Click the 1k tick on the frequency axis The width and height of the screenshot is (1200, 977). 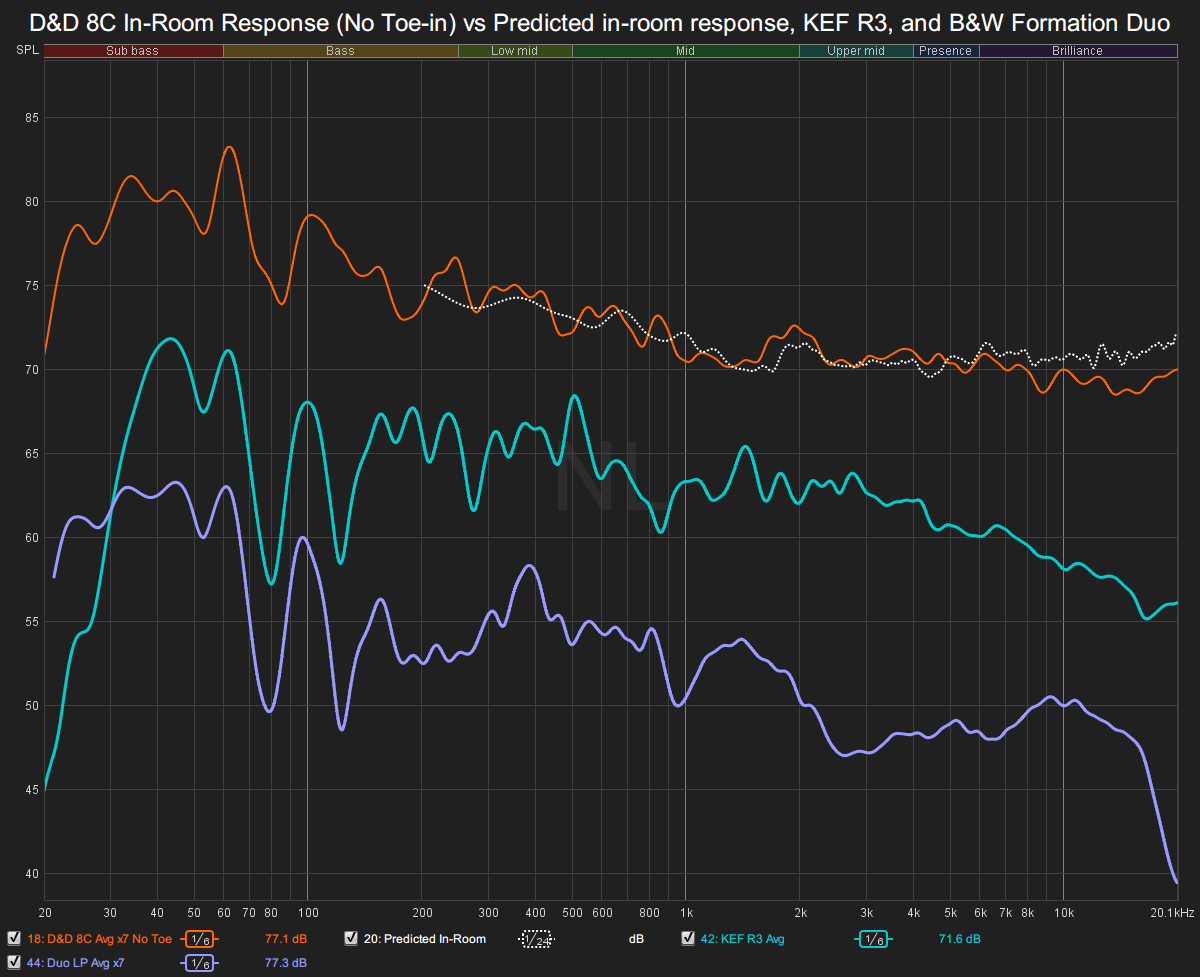(686, 913)
